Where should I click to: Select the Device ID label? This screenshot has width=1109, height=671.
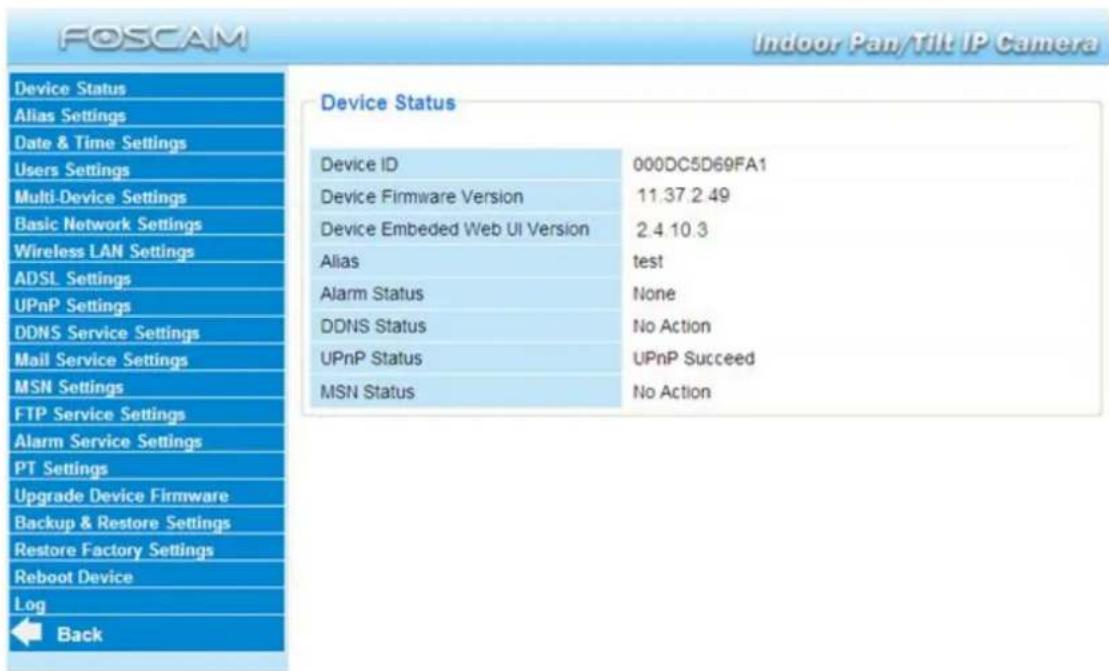click(x=359, y=165)
